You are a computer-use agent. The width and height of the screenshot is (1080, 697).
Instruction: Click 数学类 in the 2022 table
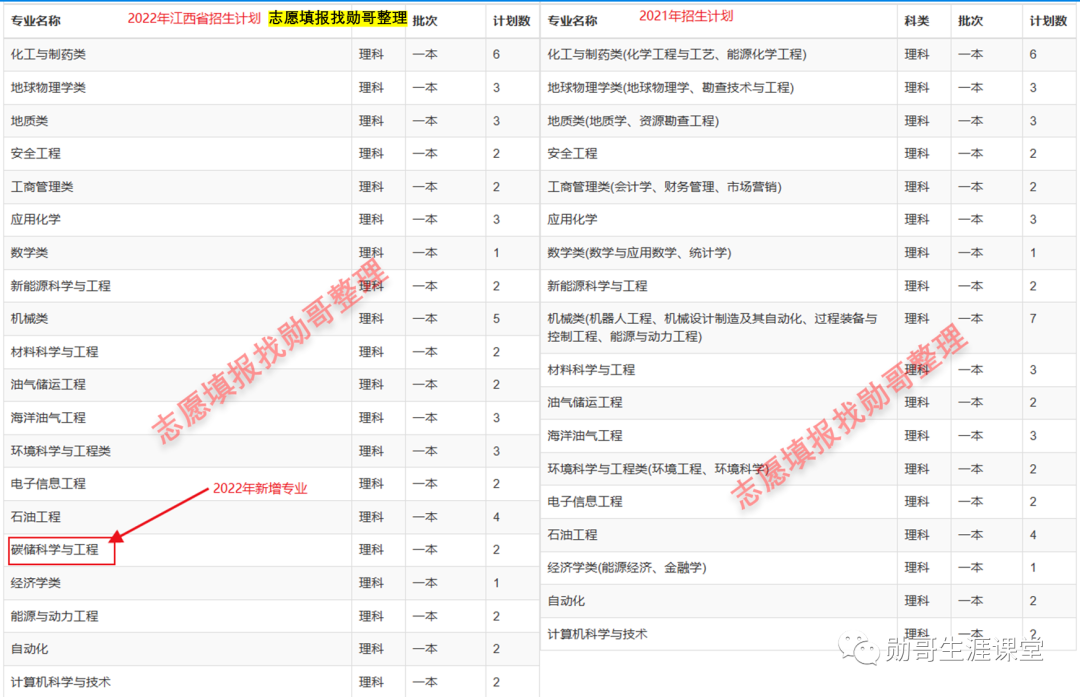tap(30, 253)
